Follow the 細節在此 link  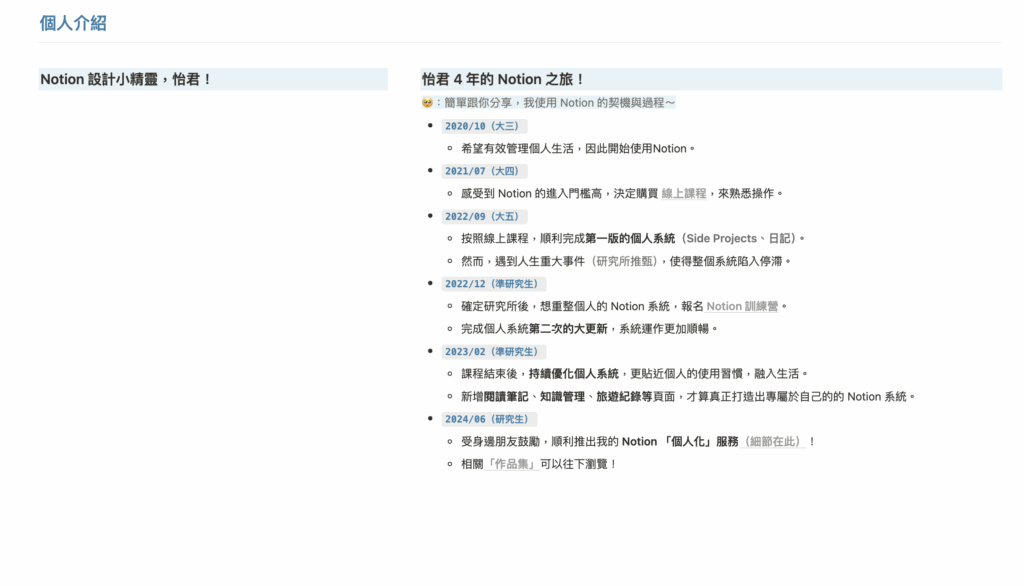pos(774,442)
